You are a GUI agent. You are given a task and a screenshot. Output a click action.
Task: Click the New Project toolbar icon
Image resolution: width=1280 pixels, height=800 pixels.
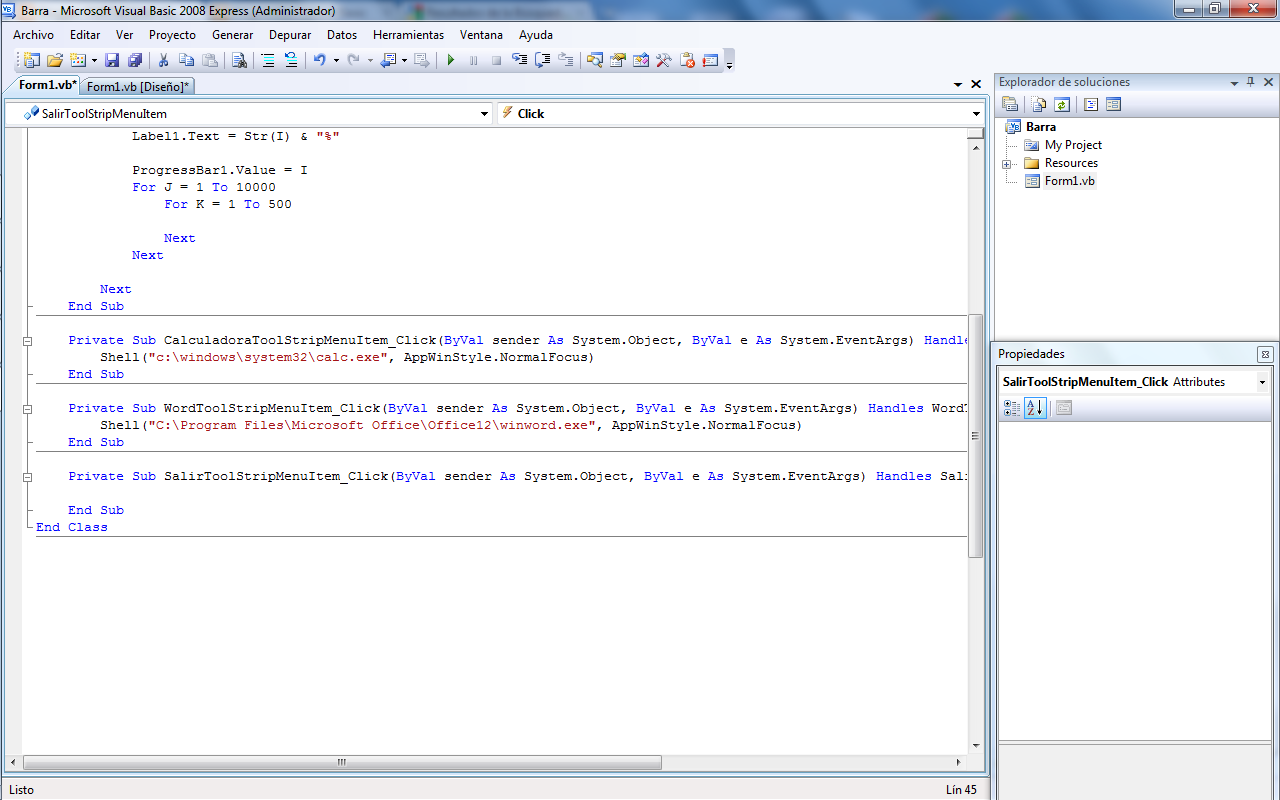[x=32, y=60]
